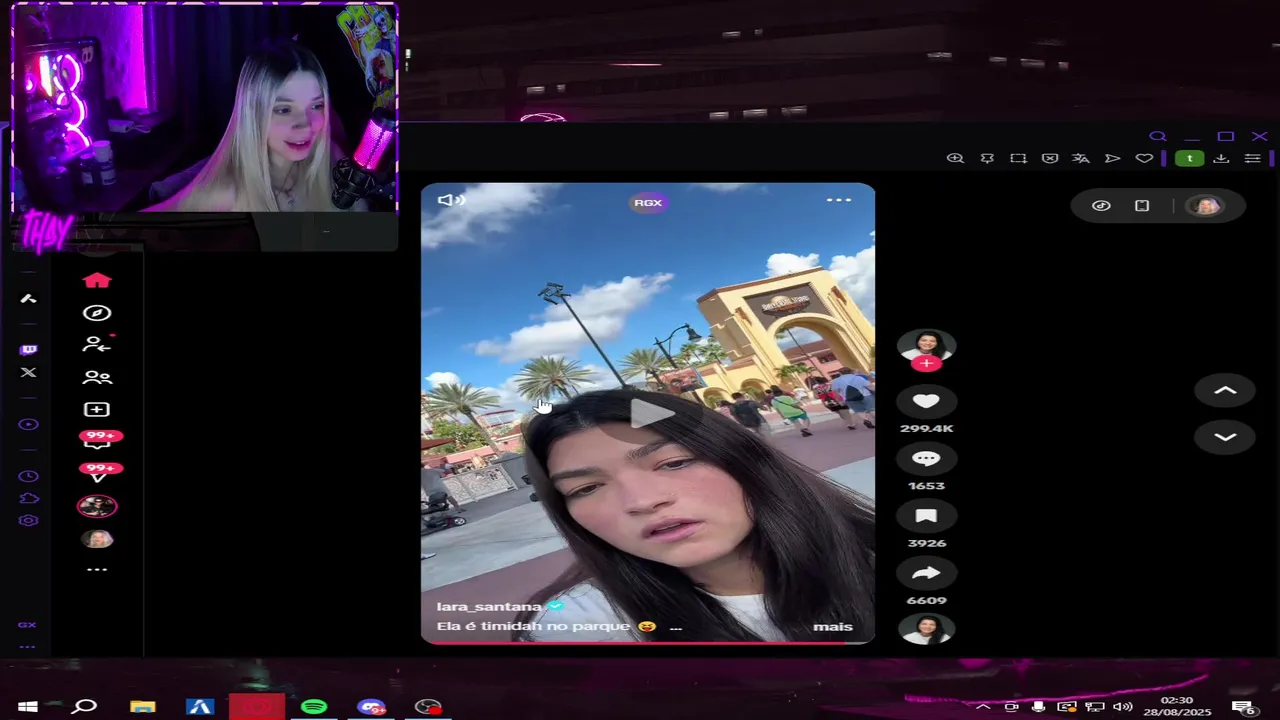Open the video's three-dot options menu
Viewport: 1280px width, 720px height.
point(838,200)
